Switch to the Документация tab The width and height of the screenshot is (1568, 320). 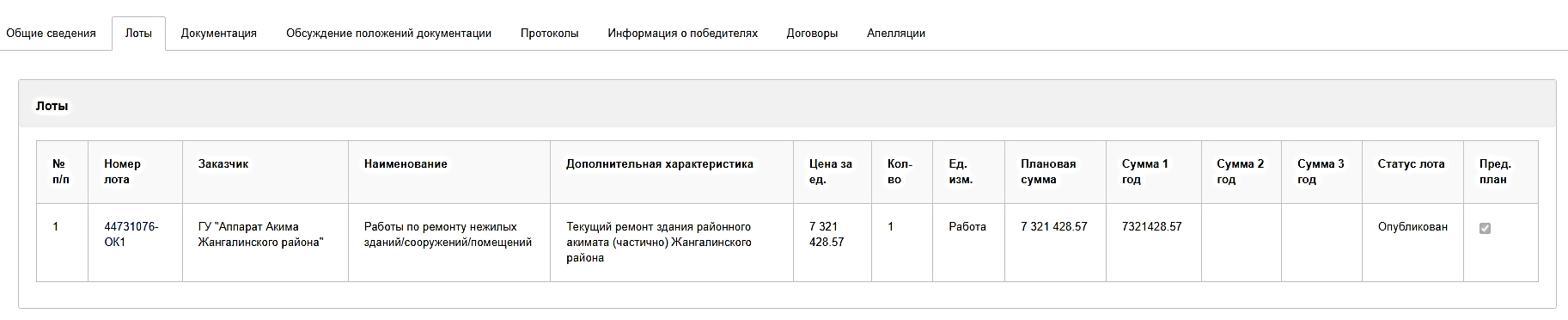pyautogui.click(x=219, y=34)
